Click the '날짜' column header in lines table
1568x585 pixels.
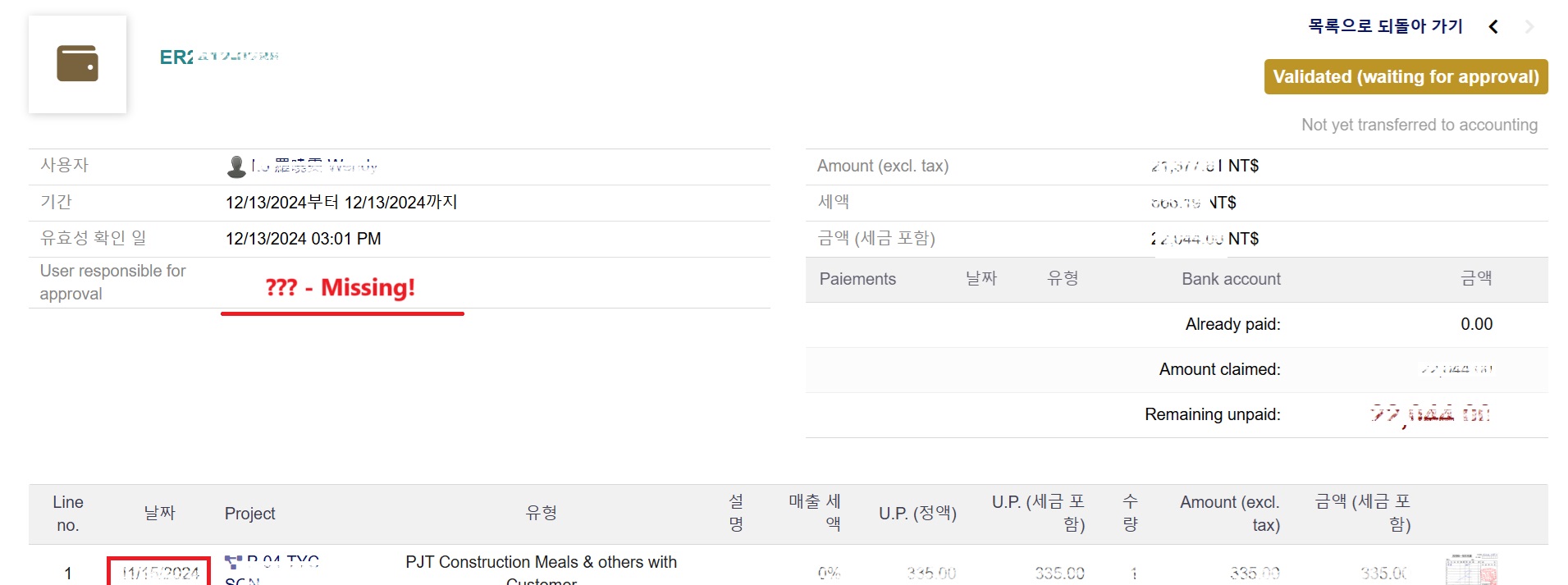click(159, 514)
